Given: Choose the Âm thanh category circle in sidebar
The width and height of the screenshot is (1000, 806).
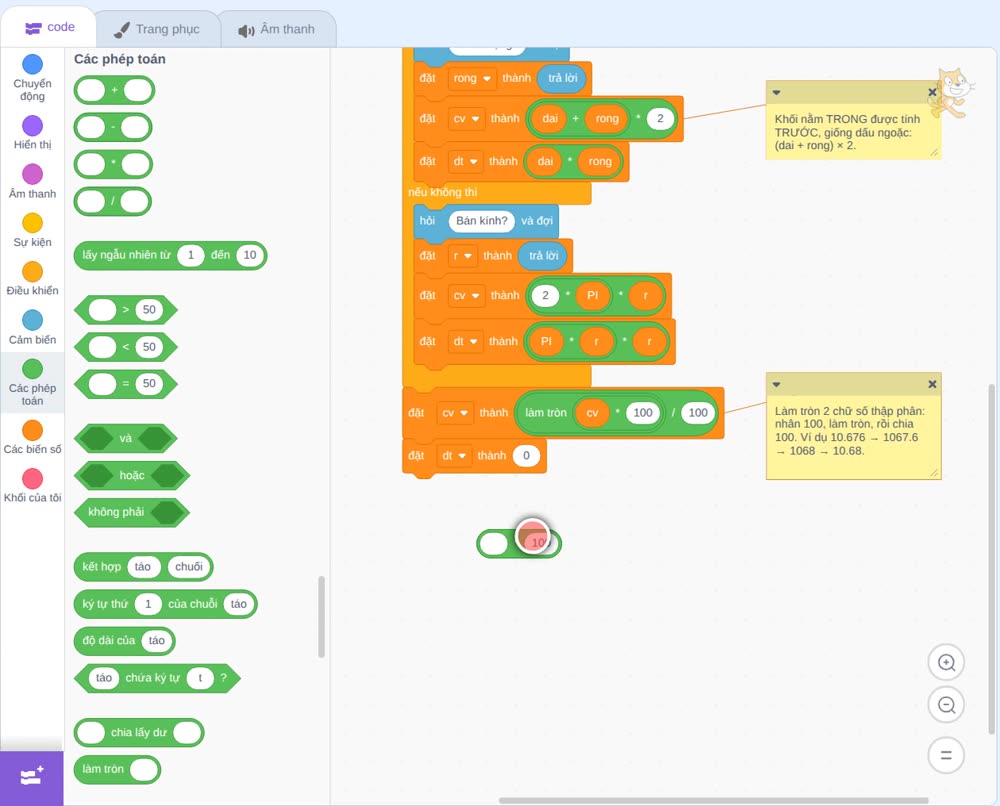Looking at the screenshot, I should (x=33, y=174).
